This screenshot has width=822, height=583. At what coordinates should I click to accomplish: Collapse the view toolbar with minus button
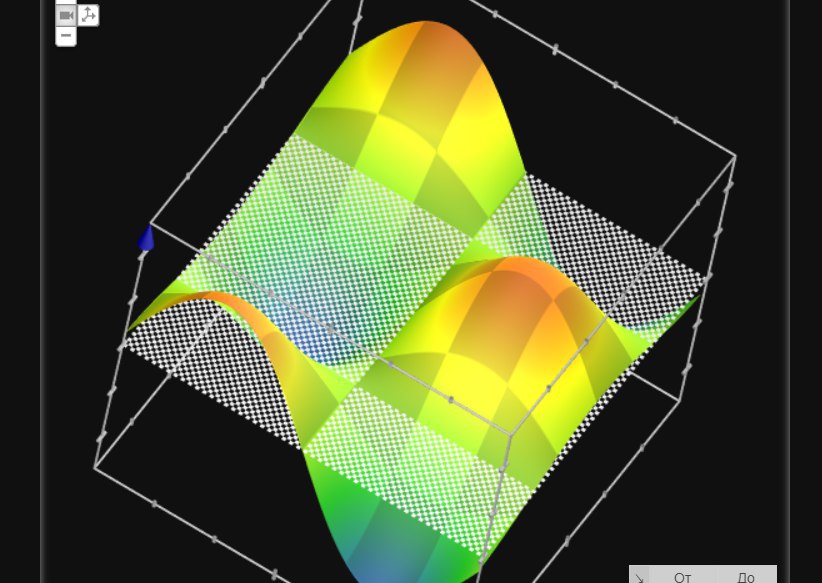66,36
